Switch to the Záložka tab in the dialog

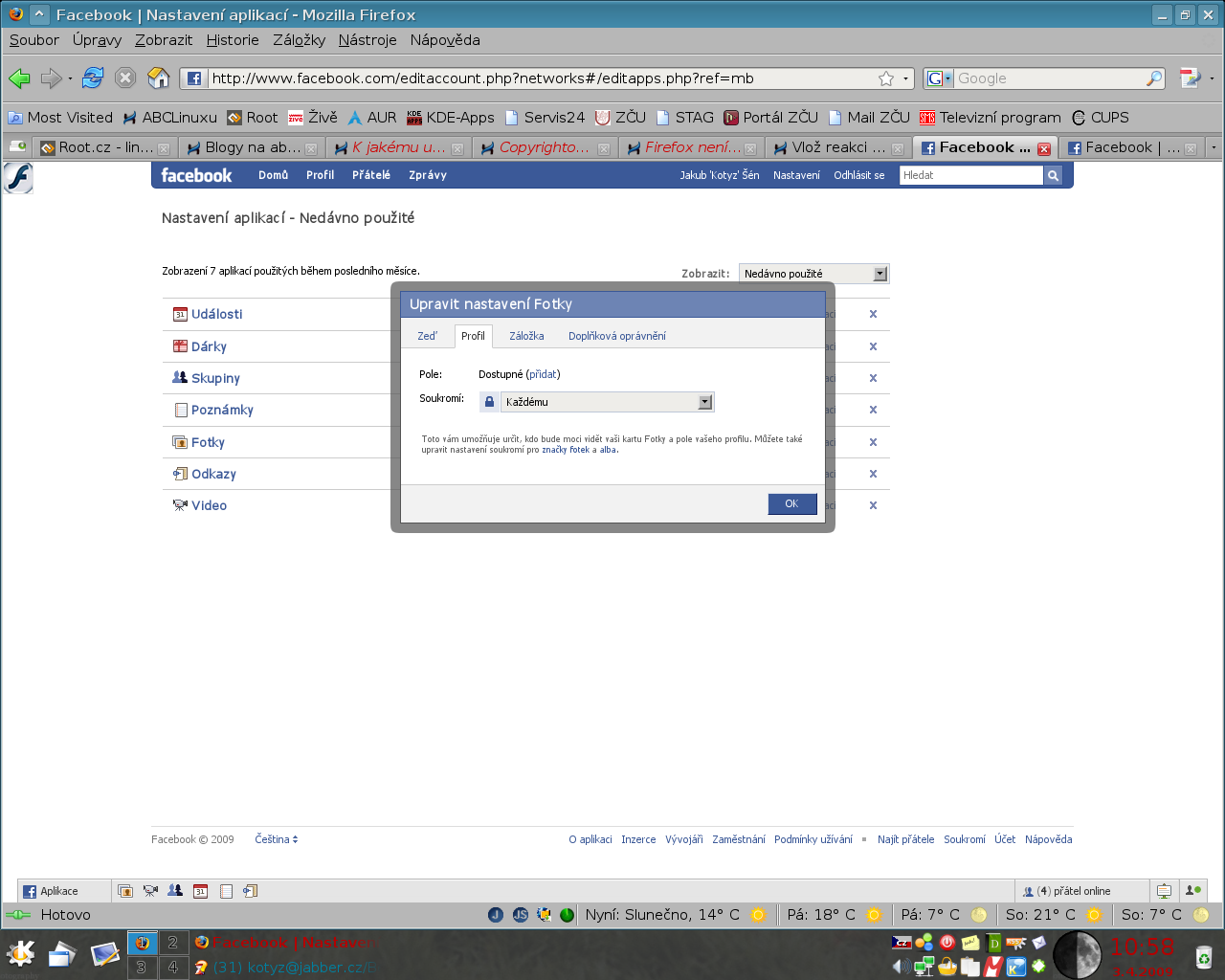[x=526, y=336]
